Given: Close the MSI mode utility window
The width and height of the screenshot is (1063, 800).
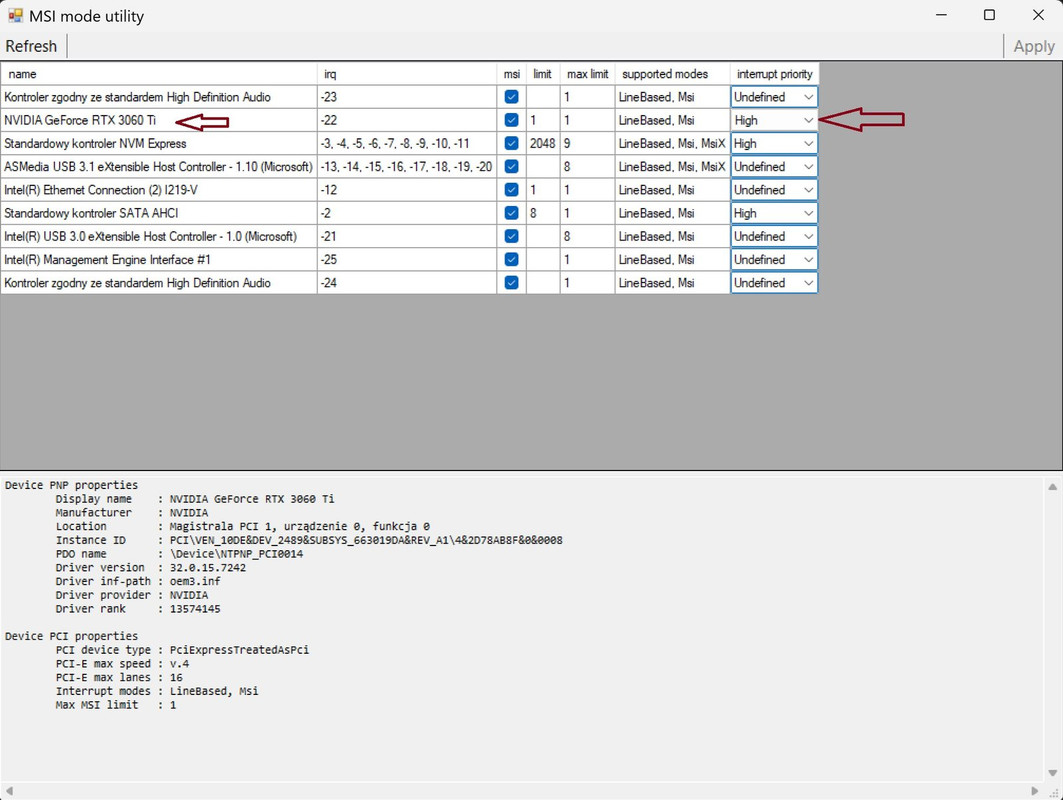Looking at the screenshot, I should (1038, 15).
